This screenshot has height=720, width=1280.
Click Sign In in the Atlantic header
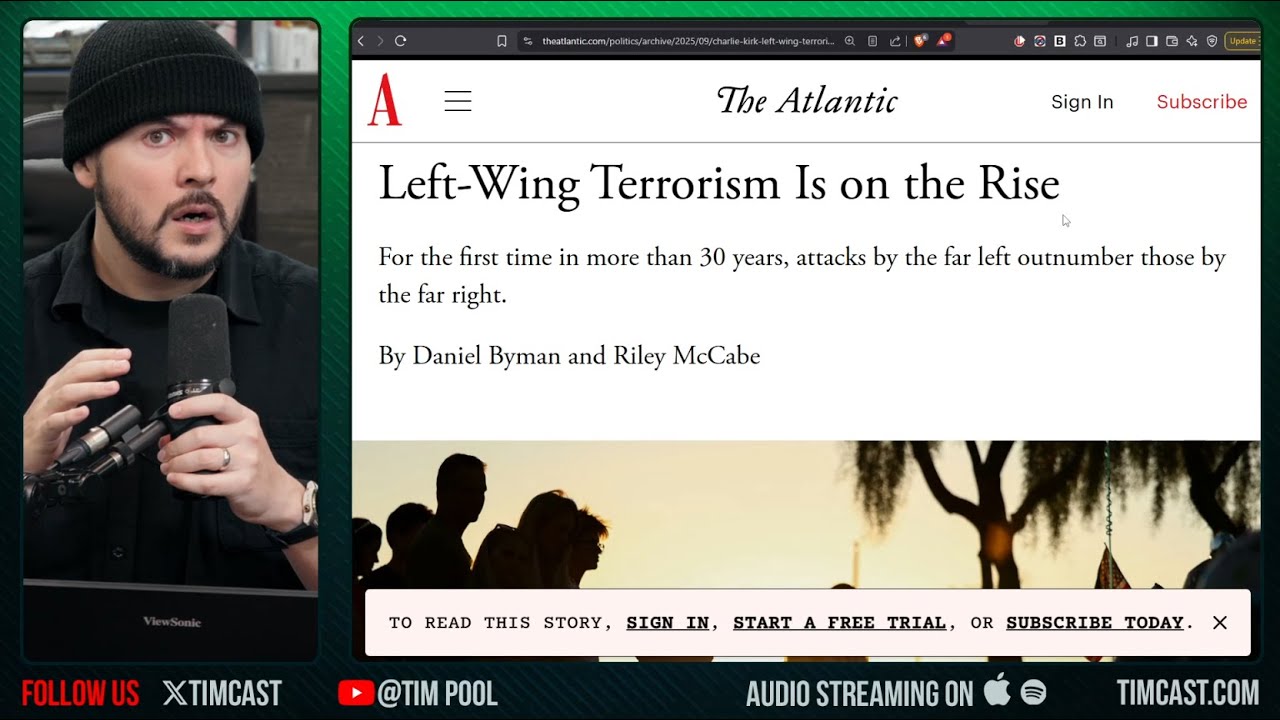click(x=1082, y=102)
